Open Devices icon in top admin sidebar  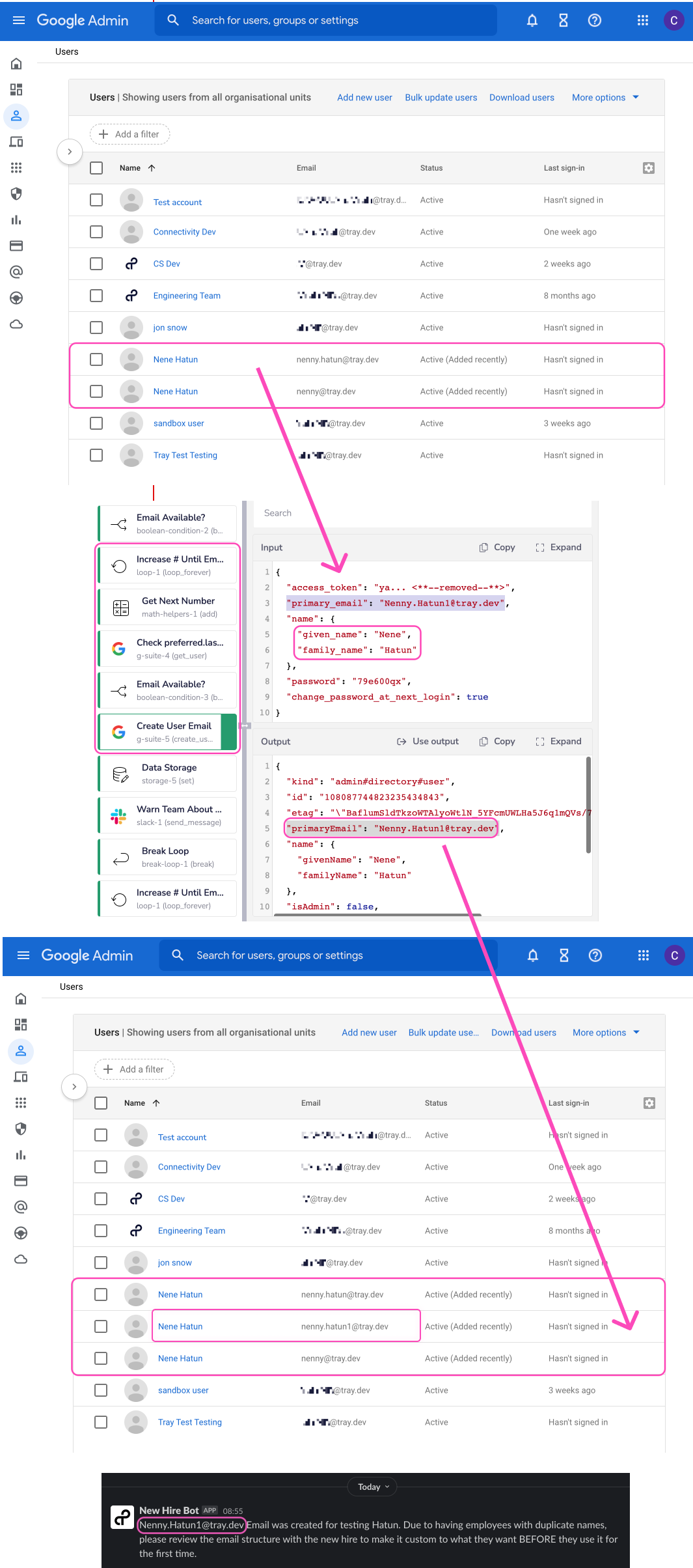16,141
